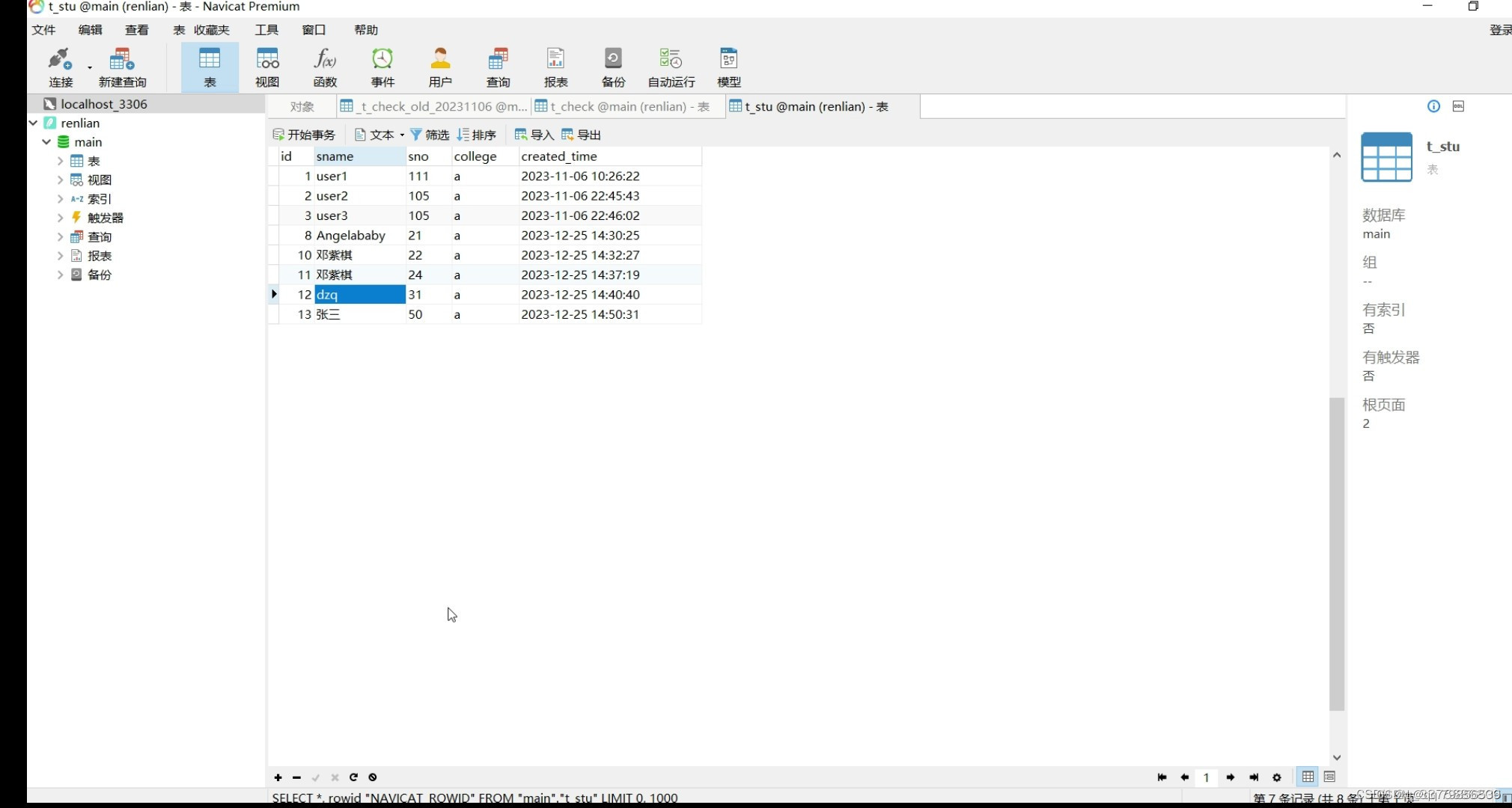Image resolution: width=1512 pixels, height=808 pixels.
Task: Click the refresh icon in bottom bar
Action: [x=353, y=777]
